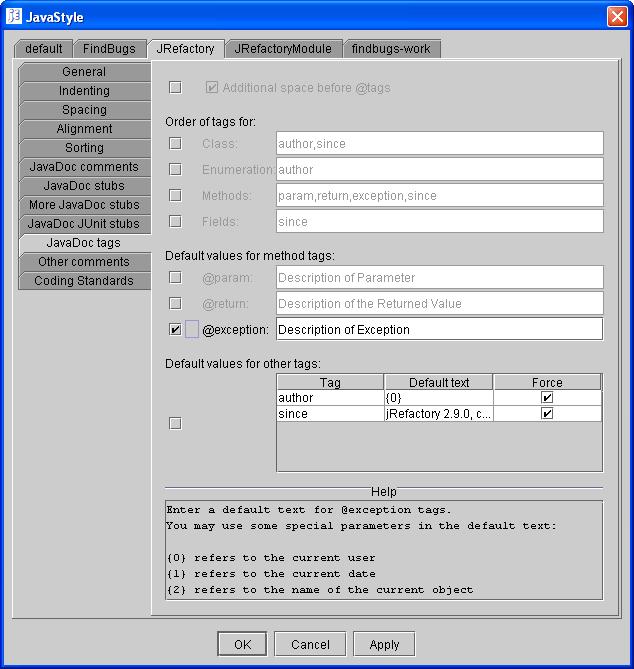
Task: Enable the Class tag order checkbox
Action: pos(176,144)
